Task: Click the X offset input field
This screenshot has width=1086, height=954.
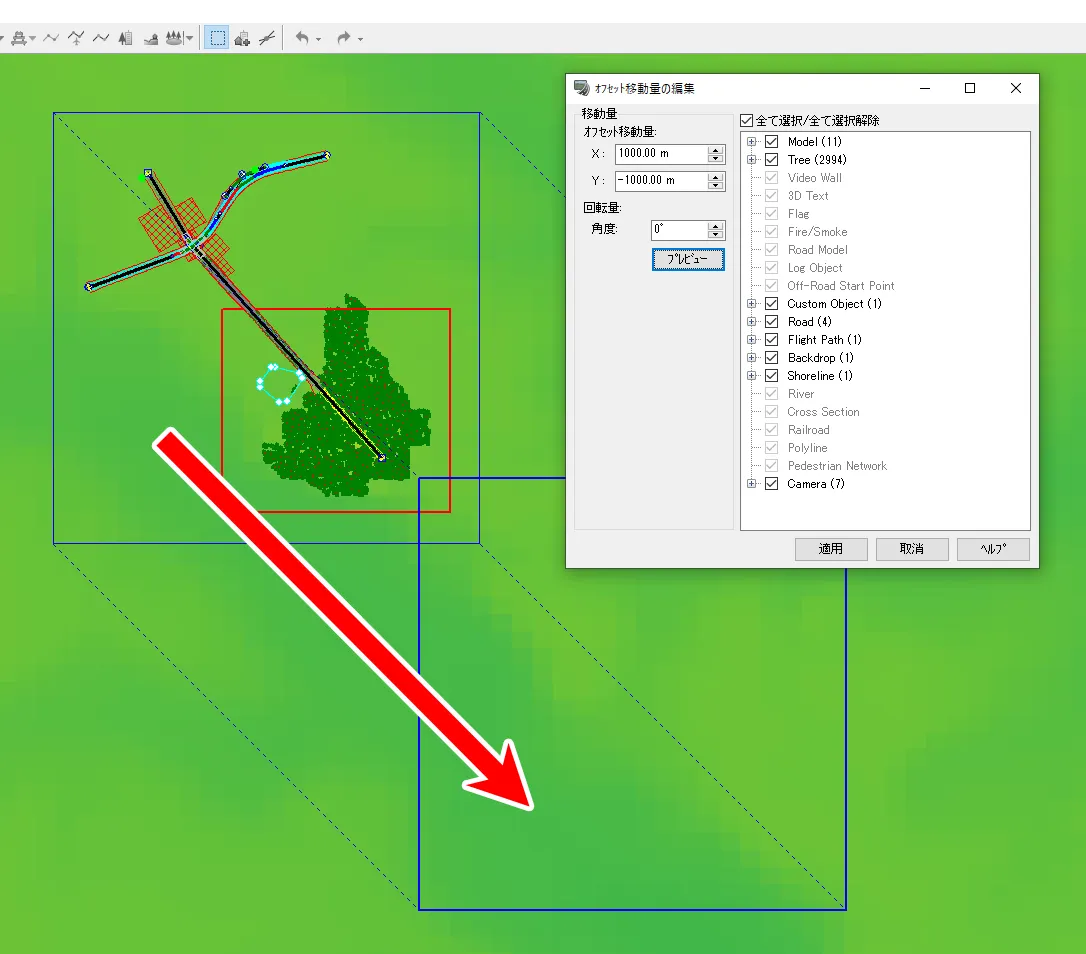Action: tap(661, 154)
